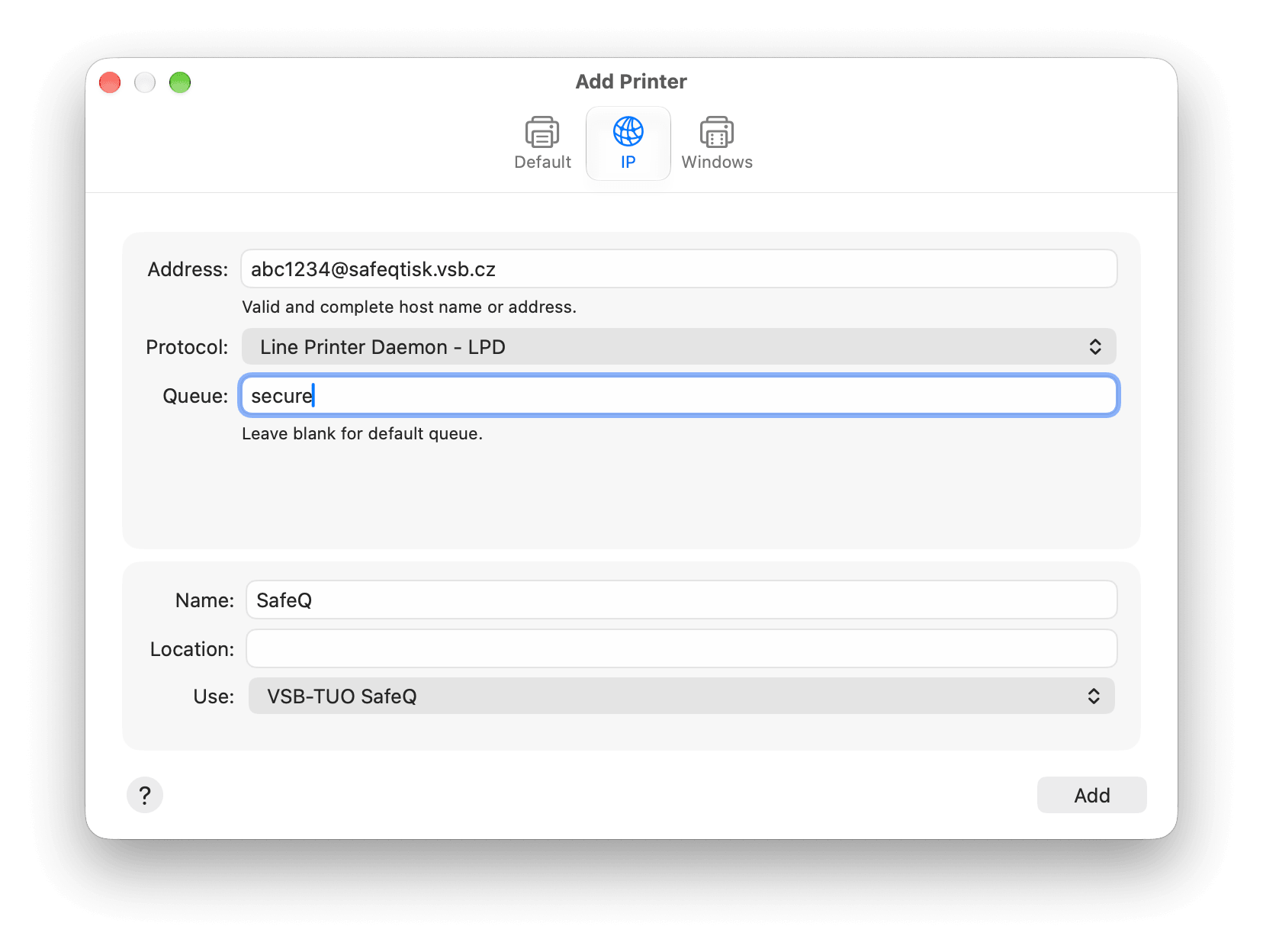Click the 'Leave blank for default queue.' hint

[x=362, y=433]
